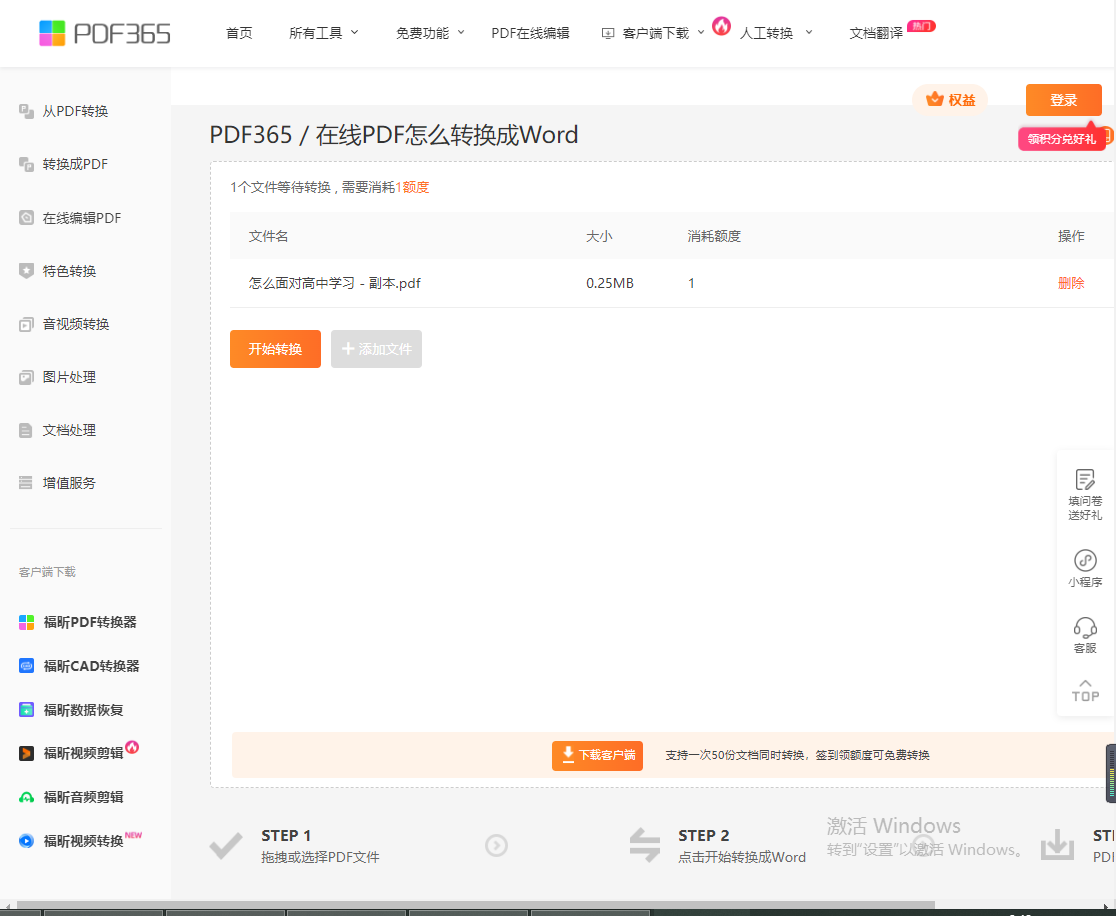Select 特色转换 in the sidebar
The height and width of the screenshot is (916, 1116).
(x=69, y=271)
